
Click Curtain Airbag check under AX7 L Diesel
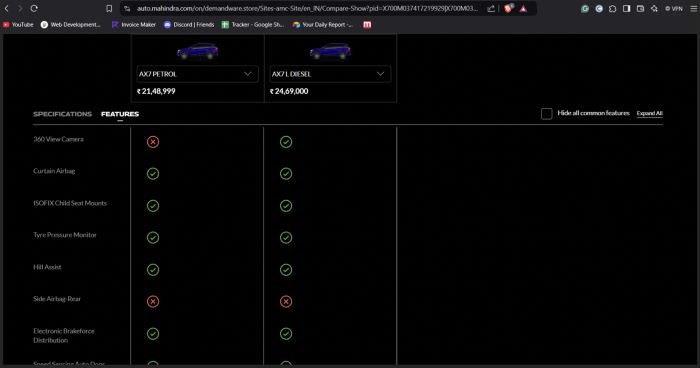286,173
